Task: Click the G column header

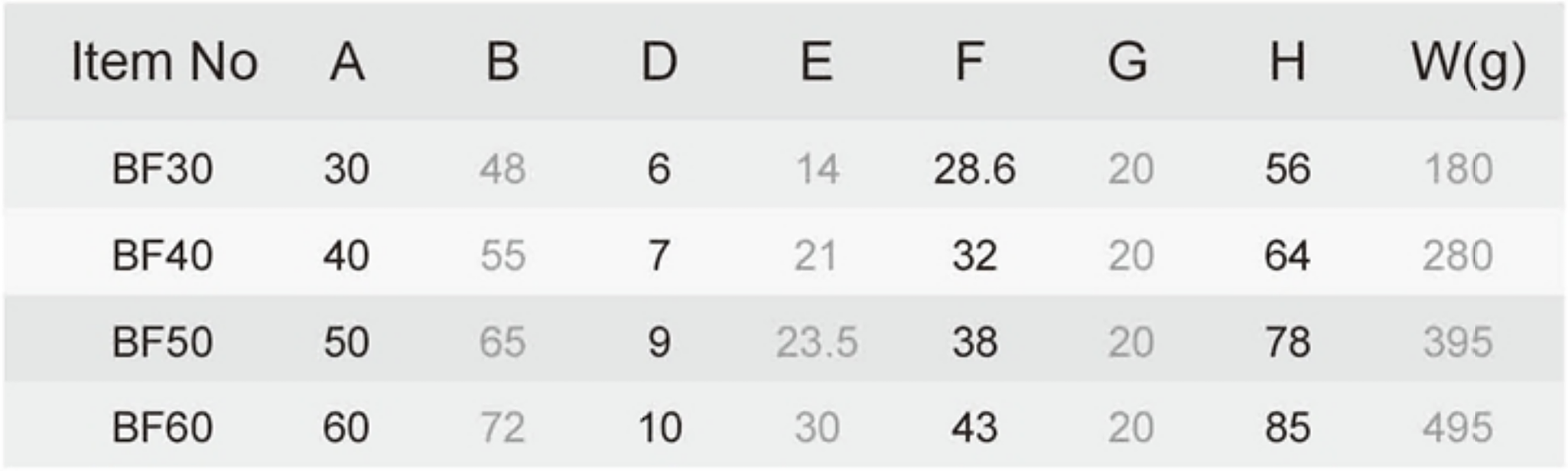Action: 1128,61
